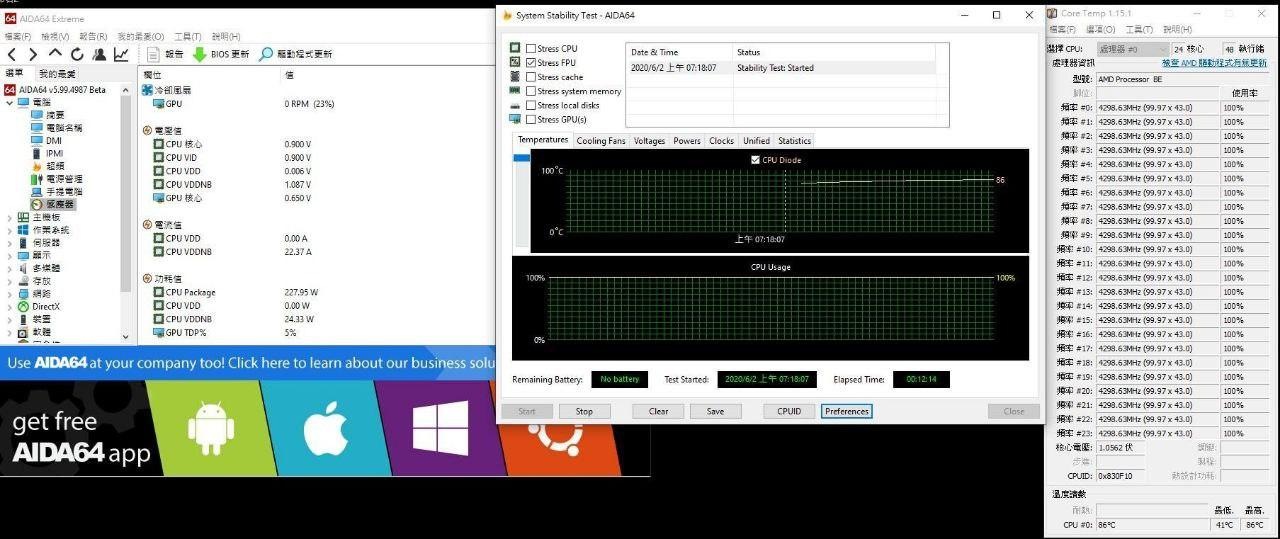The width and height of the screenshot is (1280, 539).
Task: Click the Preferences button
Action: 847,411
